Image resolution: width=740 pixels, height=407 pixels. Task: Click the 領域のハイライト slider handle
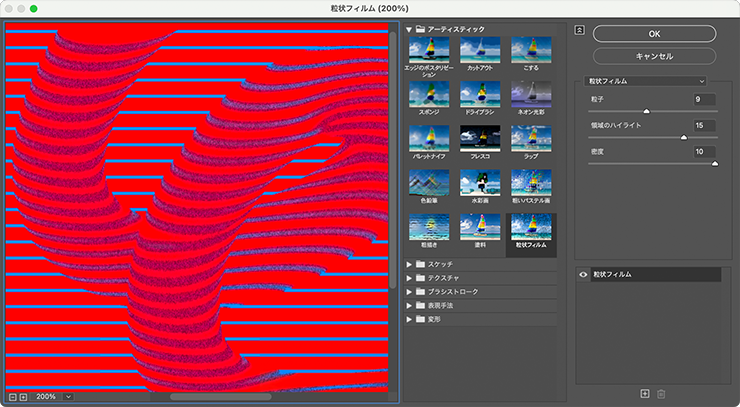click(684, 137)
